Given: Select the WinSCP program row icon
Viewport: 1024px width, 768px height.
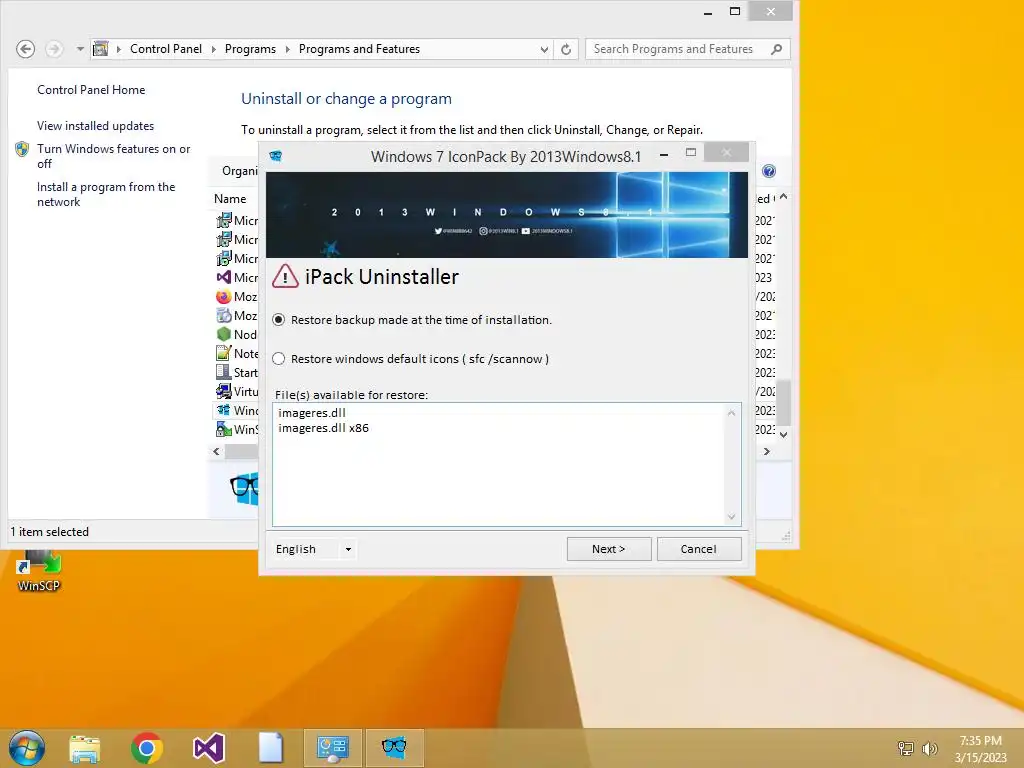Looking at the screenshot, I should pyautogui.click(x=223, y=429).
